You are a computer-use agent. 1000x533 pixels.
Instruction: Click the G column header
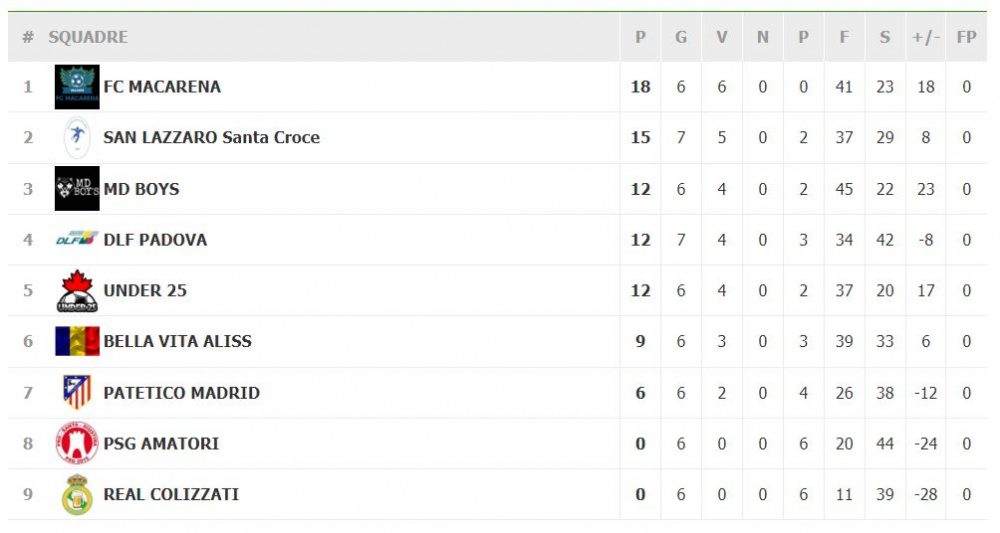681,37
